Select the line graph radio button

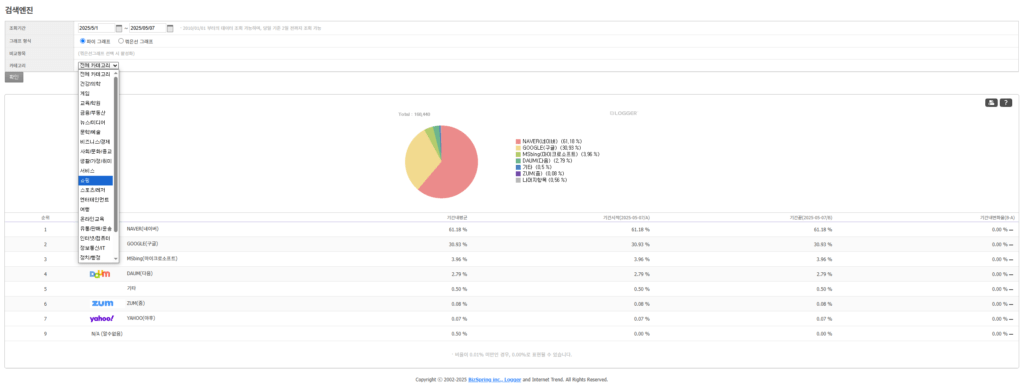click(121, 40)
